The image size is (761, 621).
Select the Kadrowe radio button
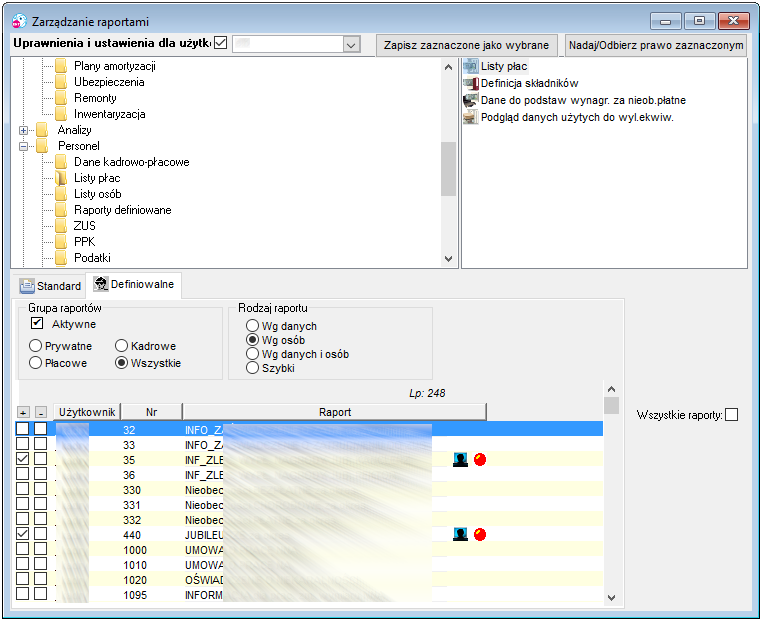click(121, 346)
